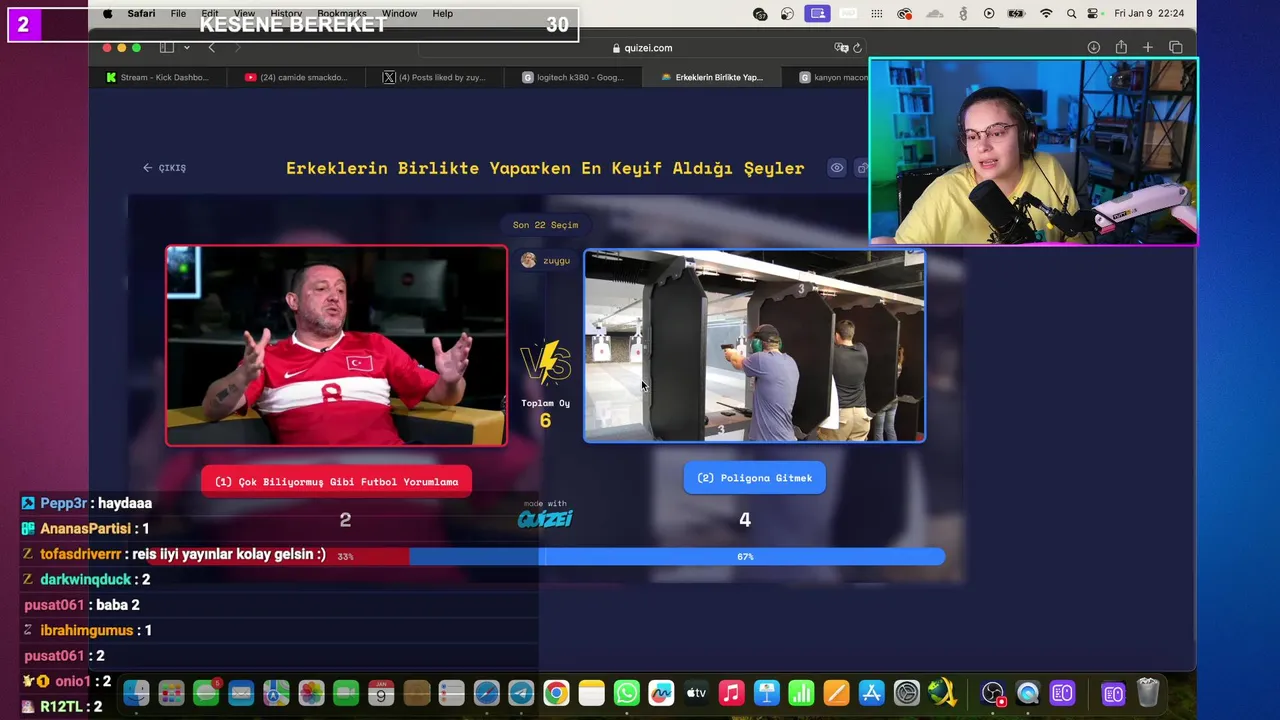Click the screen-sharing purple menu bar icon
Viewport: 1280px width, 720px height.
[818, 14]
